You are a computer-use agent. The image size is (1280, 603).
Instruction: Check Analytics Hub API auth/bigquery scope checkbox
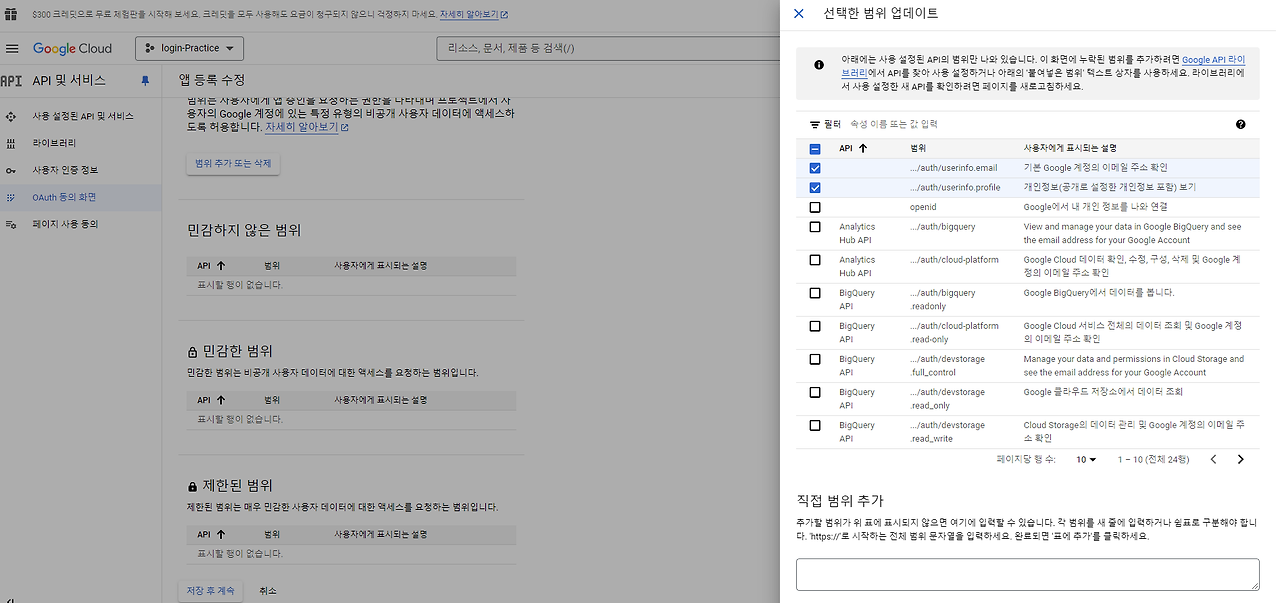(814, 227)
